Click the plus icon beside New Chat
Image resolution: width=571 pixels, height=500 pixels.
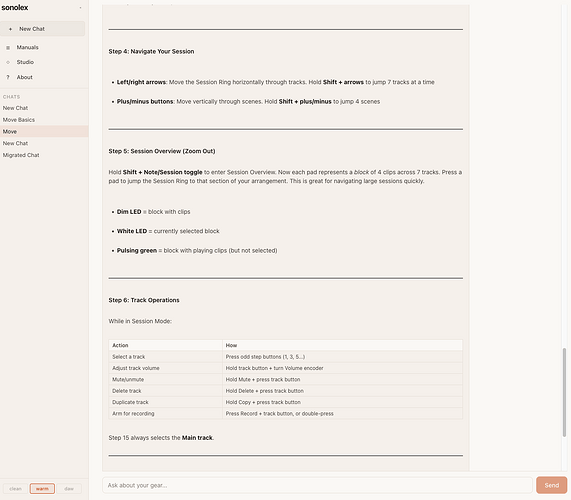(10, 29)
